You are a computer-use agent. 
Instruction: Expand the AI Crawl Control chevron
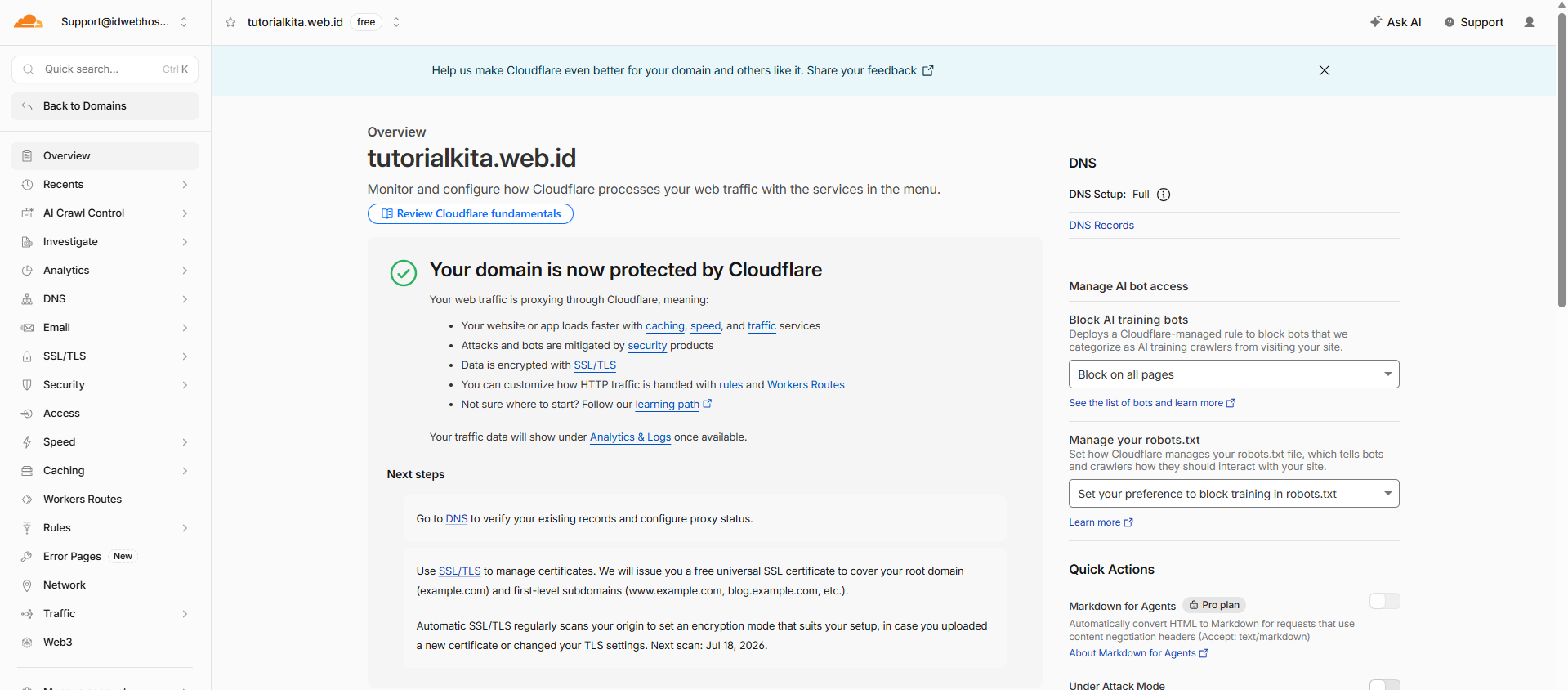[185, 213]
